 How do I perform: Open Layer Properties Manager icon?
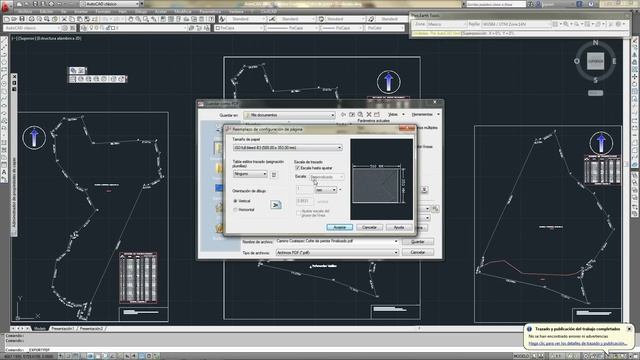tap(84, 28)
